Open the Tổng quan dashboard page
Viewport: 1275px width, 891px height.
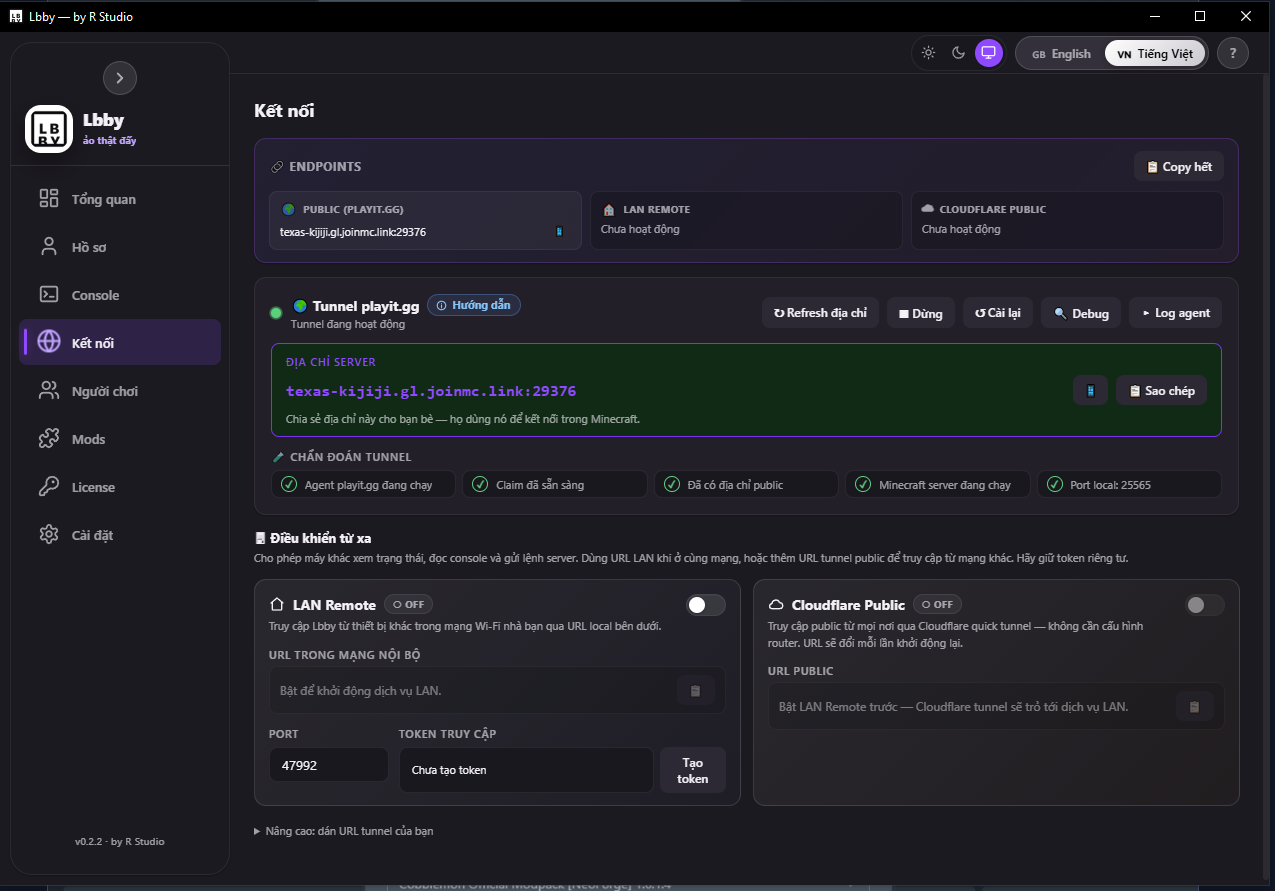(120, 199)
